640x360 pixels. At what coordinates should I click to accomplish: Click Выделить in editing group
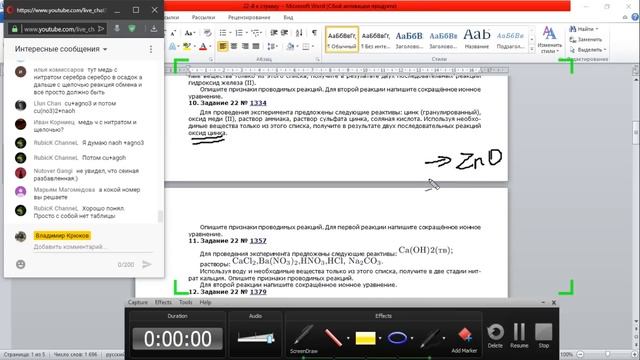(x=588, y=50)
